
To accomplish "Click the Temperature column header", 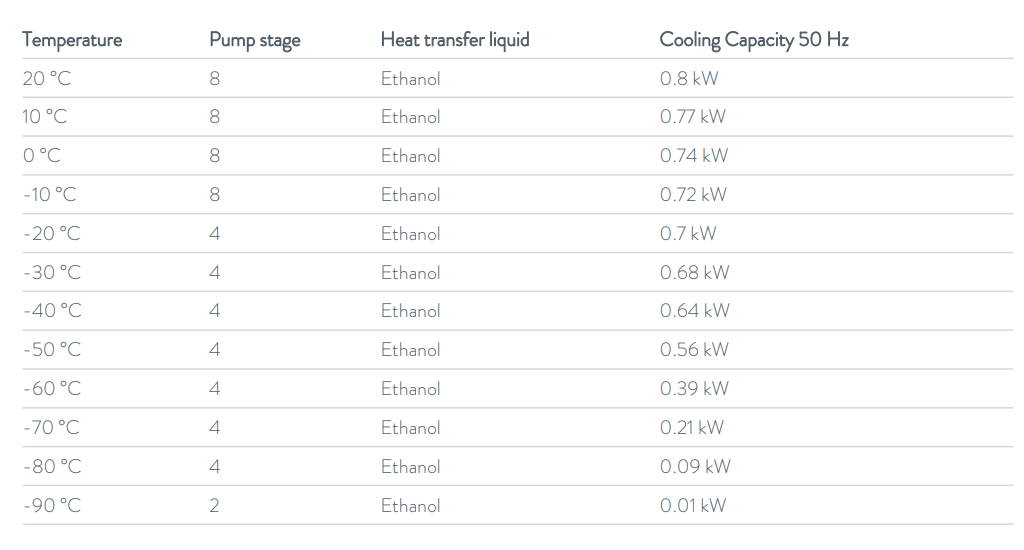I will tap(72, 40).
